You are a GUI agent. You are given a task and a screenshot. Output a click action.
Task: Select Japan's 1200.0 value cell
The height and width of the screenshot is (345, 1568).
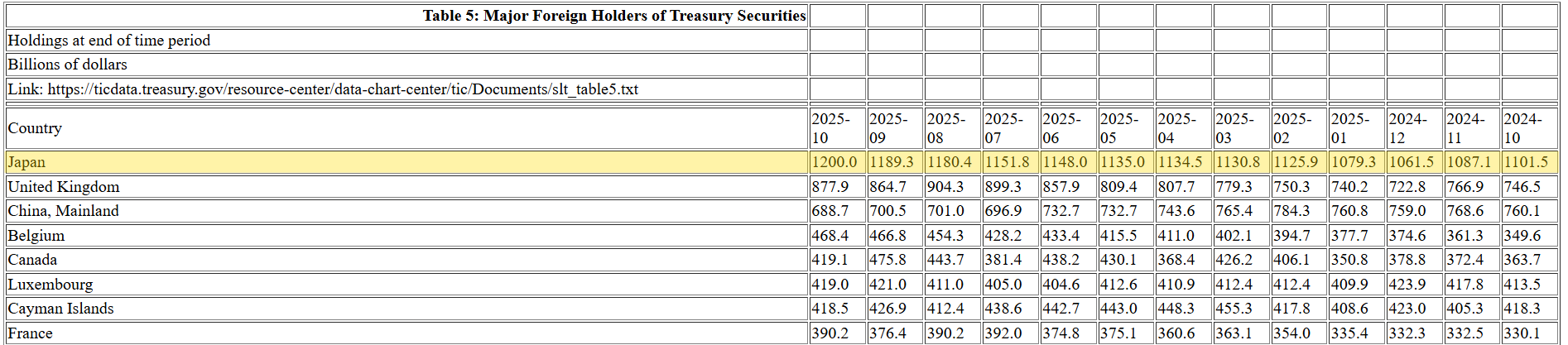pos(835,162)
